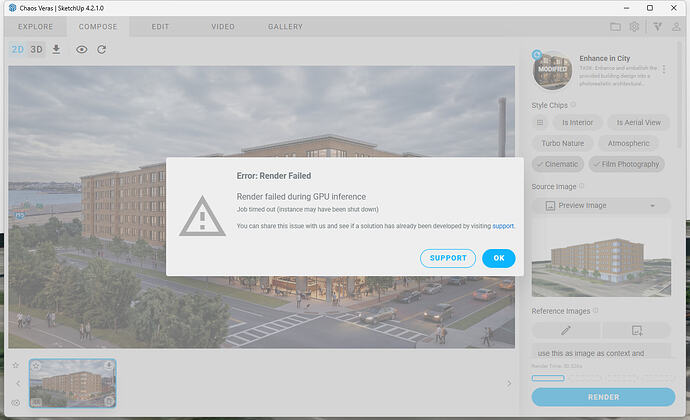This screenshot has width=690, height=420.
Task: Toggle the Is Aerial View style chip
Action: [639, 122]
